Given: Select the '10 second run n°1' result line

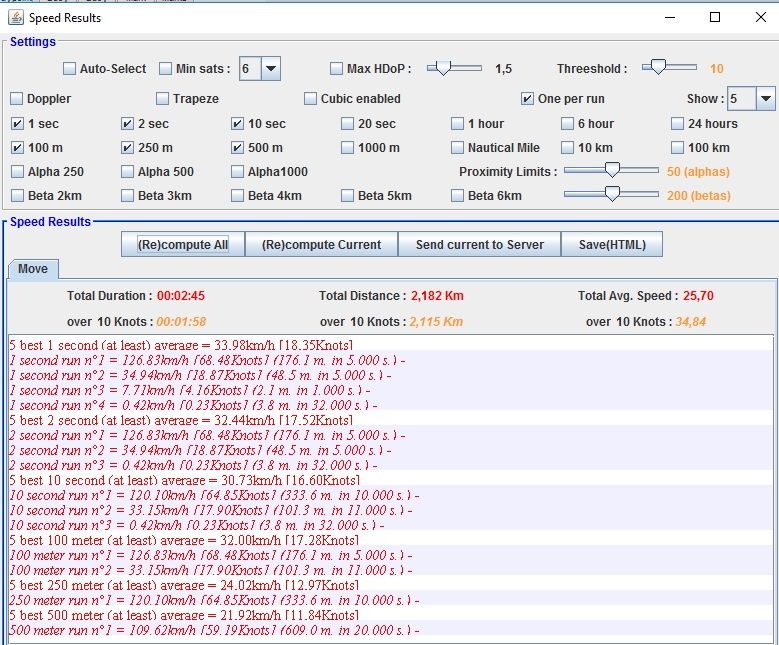Looking at the screenshot, I should tap(390, 495).
